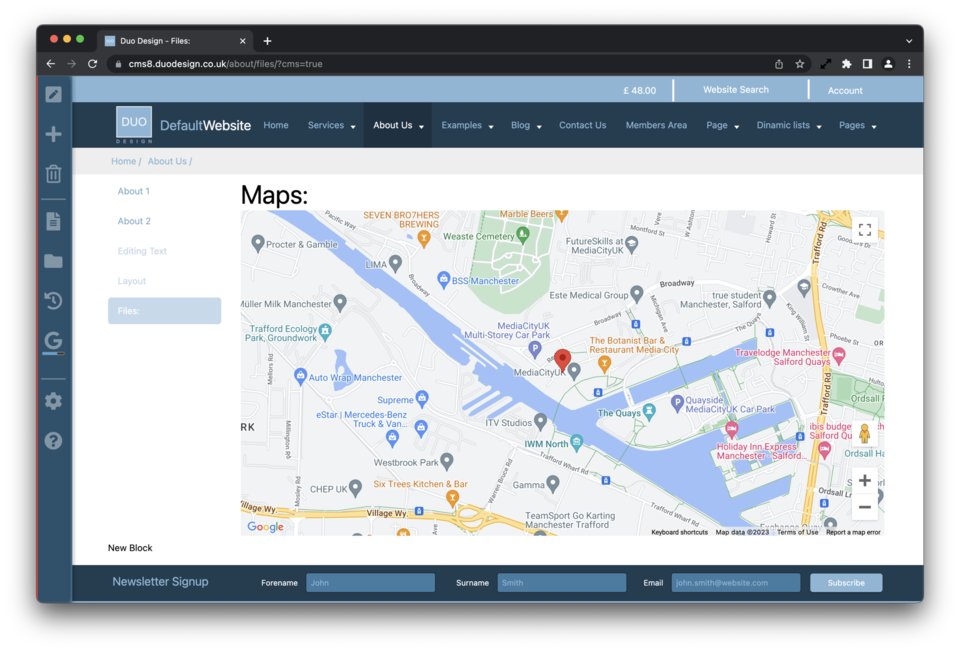
Task: Select About 1 in side menu
Action: 133,191
